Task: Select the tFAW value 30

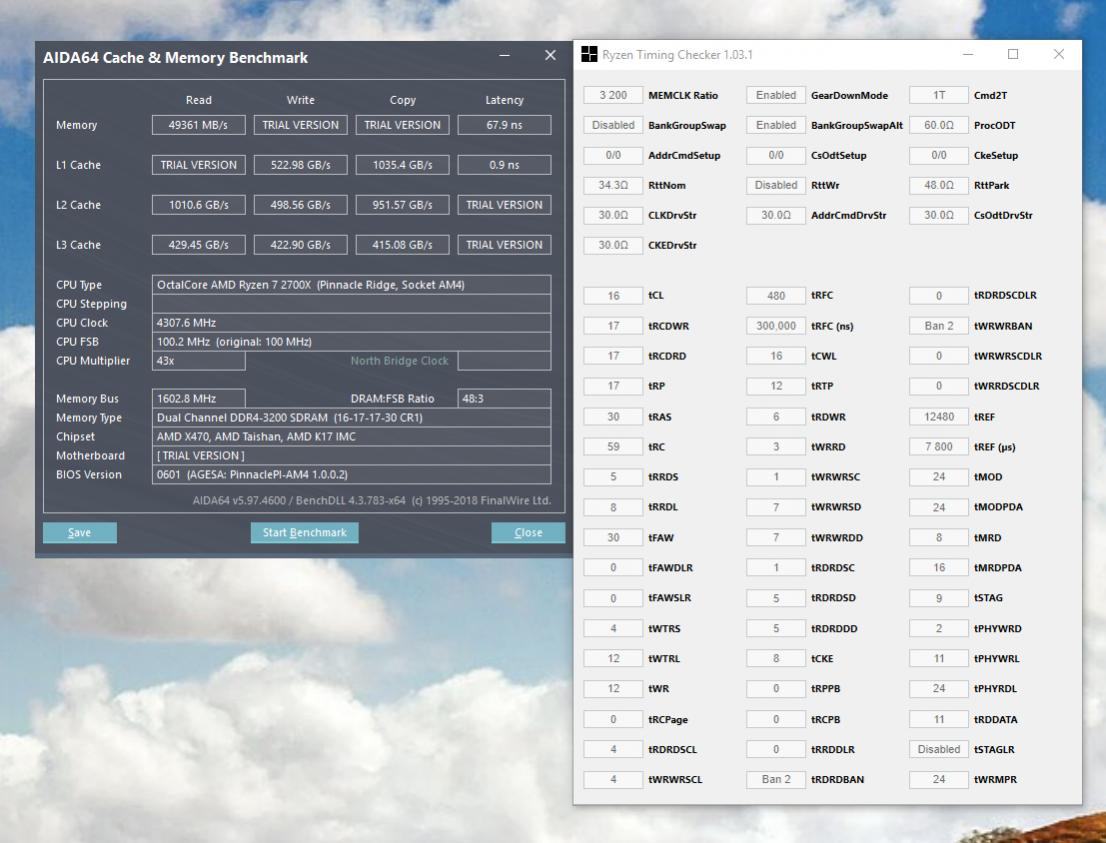Action: pyautogui.click(x=613, y=538)
